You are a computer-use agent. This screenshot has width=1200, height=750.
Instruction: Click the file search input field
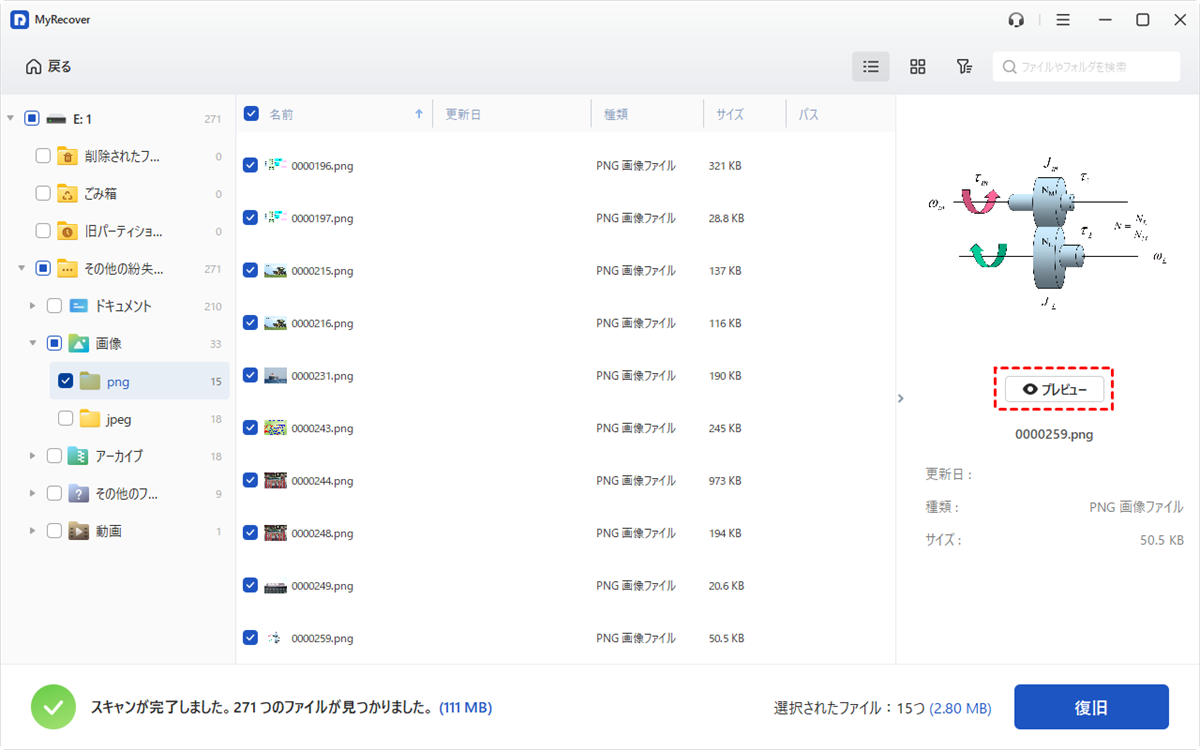(1090, 67)
